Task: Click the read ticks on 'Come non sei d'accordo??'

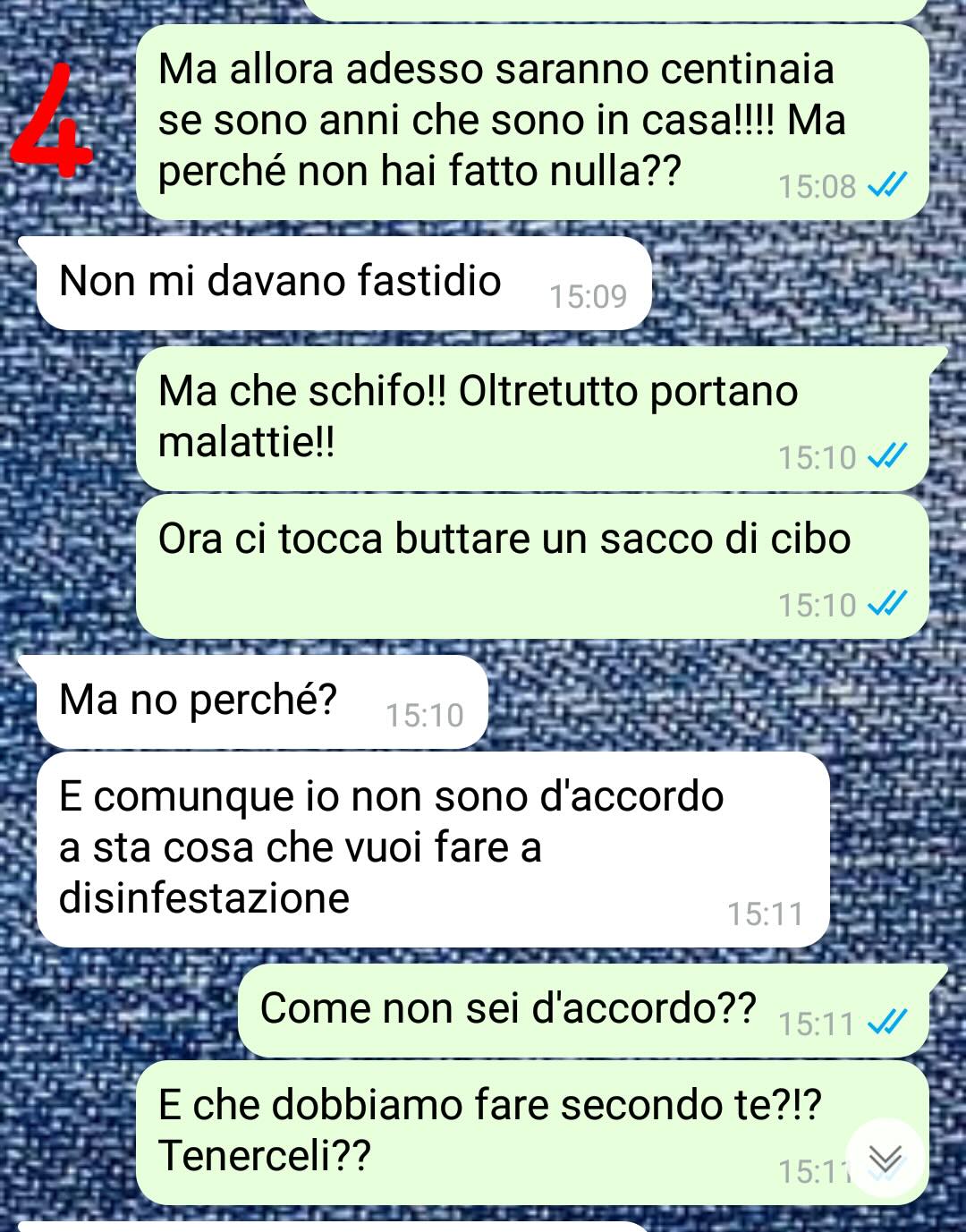Action: tap(887, 1022)
